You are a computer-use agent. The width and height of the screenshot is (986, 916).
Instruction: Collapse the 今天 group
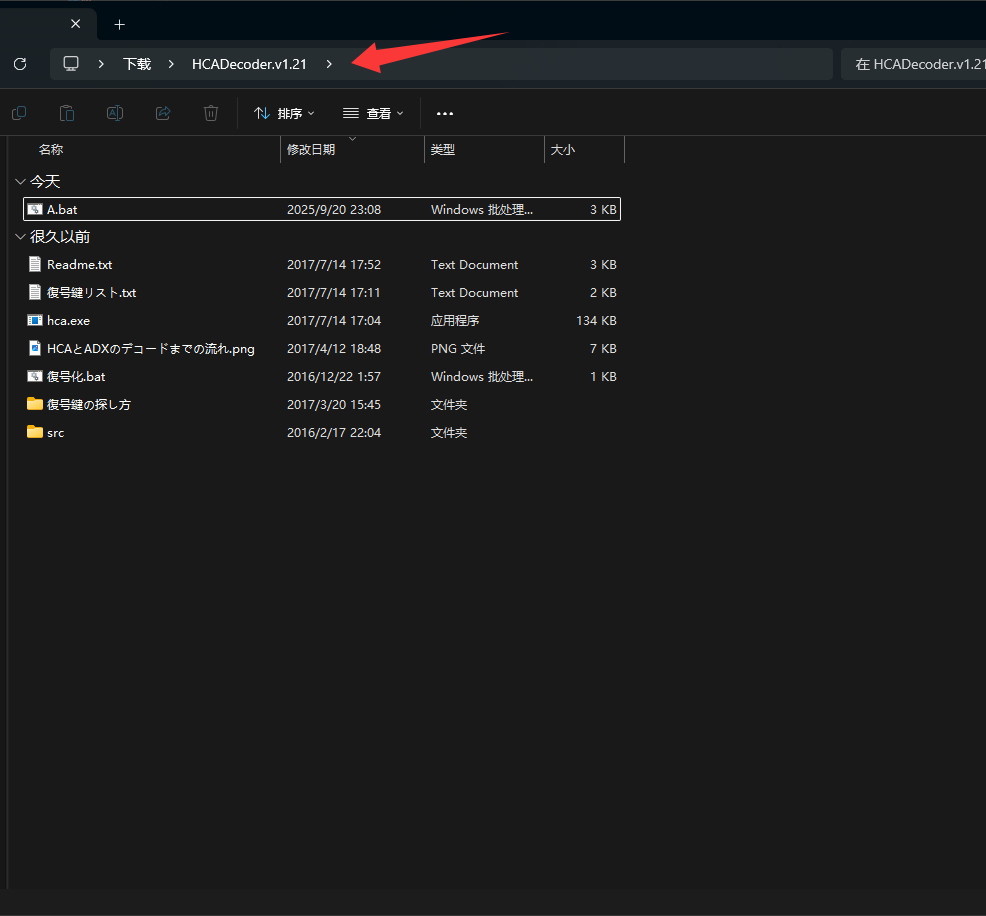[x=20, y=181]
